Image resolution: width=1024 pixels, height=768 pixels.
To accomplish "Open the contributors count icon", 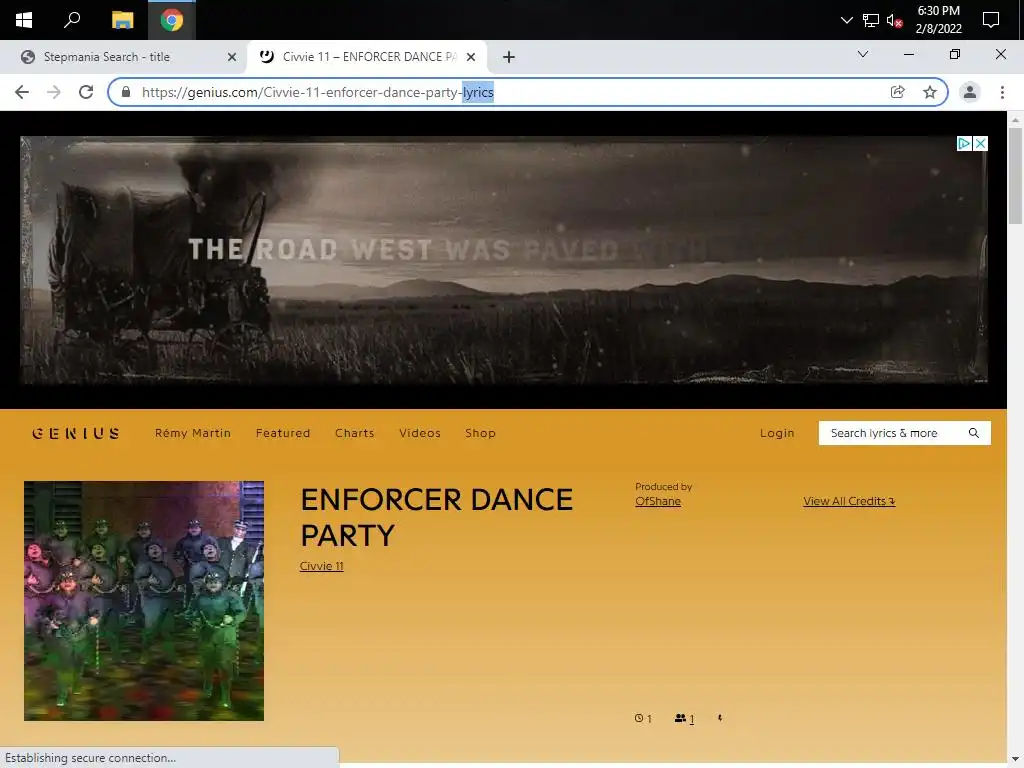I will point(684,718).
